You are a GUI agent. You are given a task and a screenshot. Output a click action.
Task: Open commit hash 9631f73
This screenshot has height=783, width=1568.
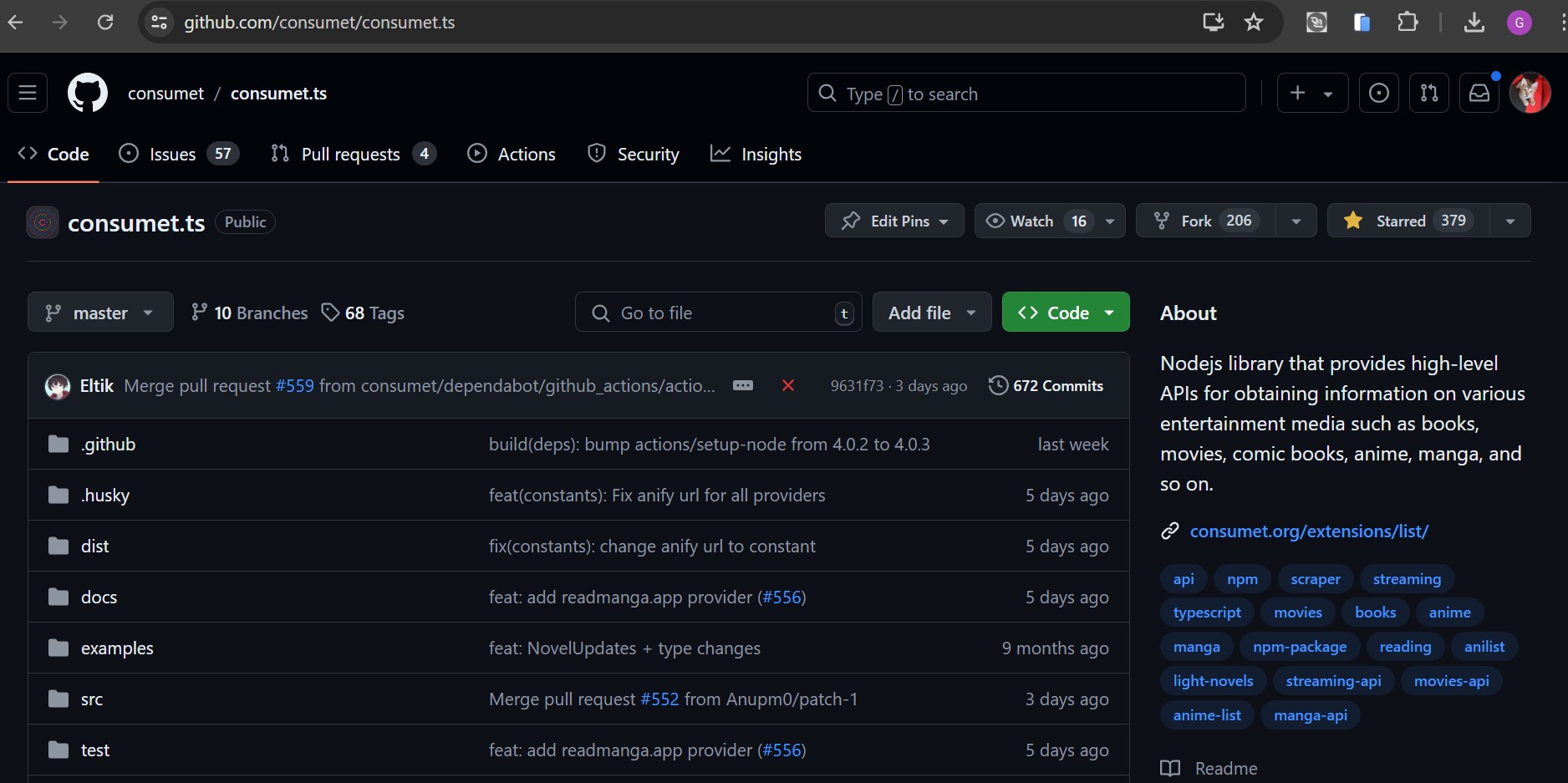(857, 385)
